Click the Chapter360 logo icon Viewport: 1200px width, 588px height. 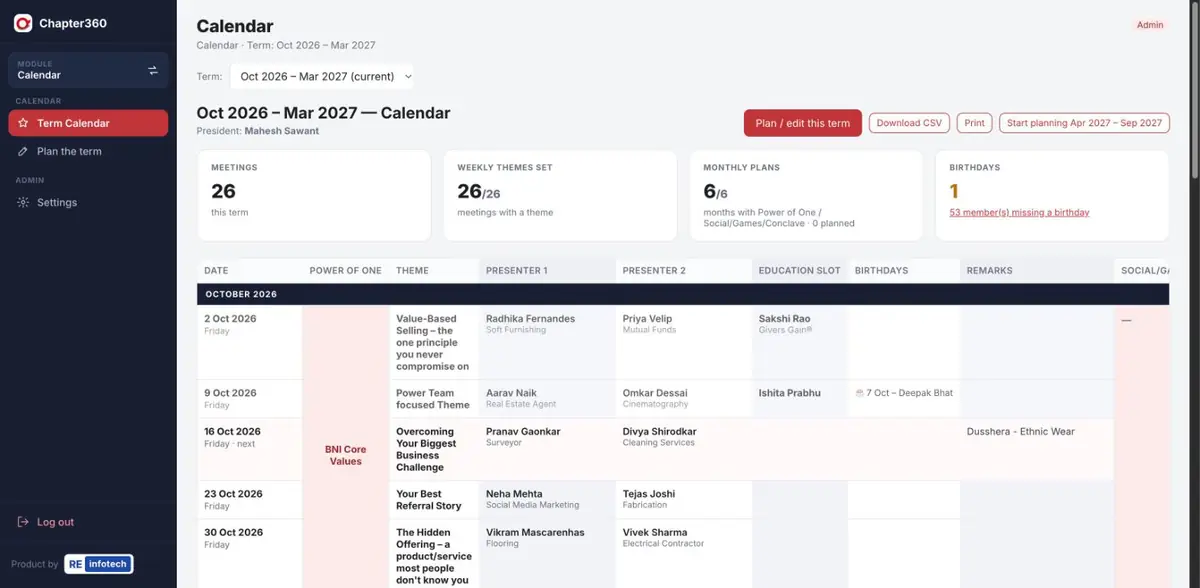23,23
